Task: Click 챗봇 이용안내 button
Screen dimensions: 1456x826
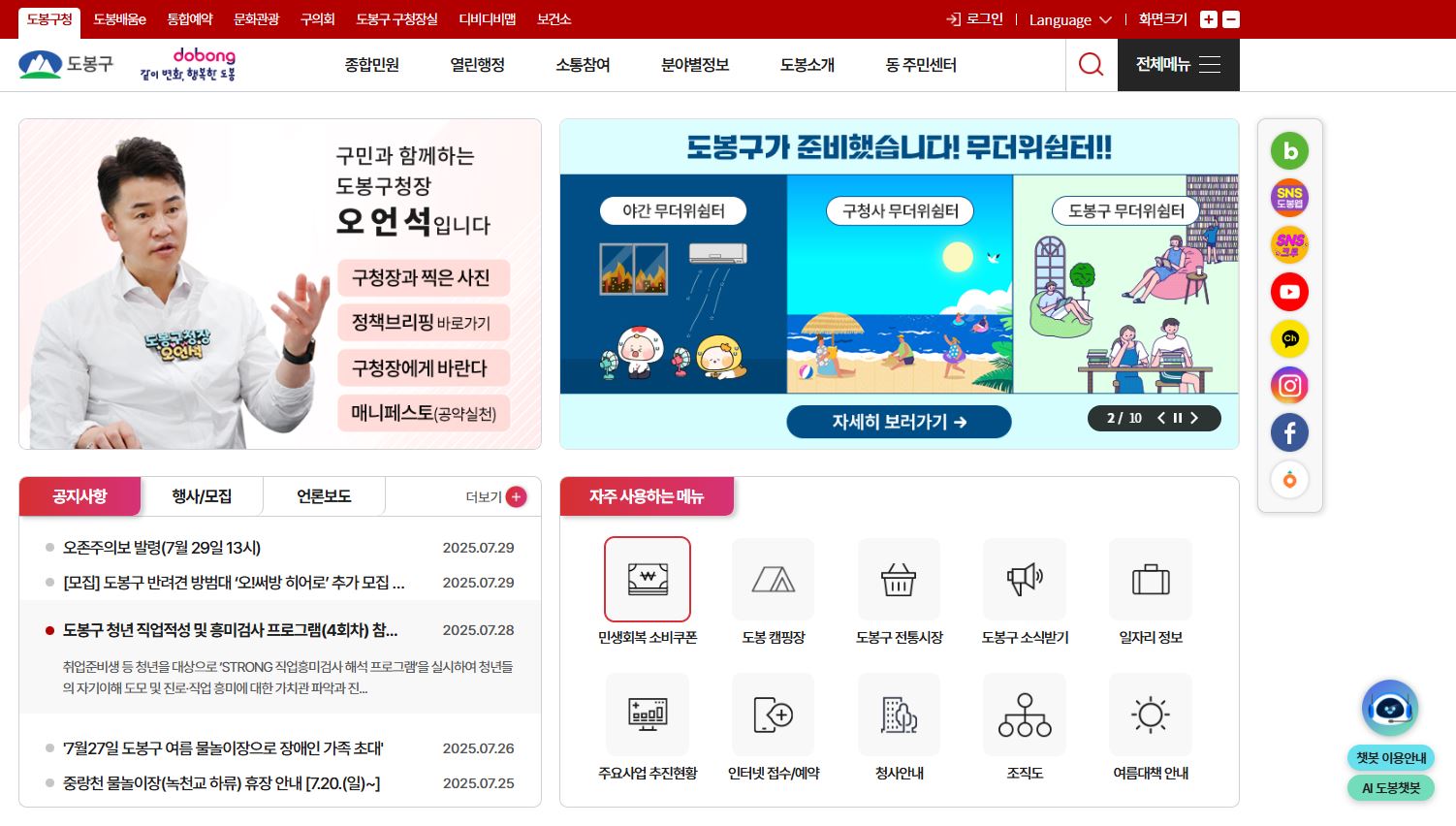Action: (1391, 758)
